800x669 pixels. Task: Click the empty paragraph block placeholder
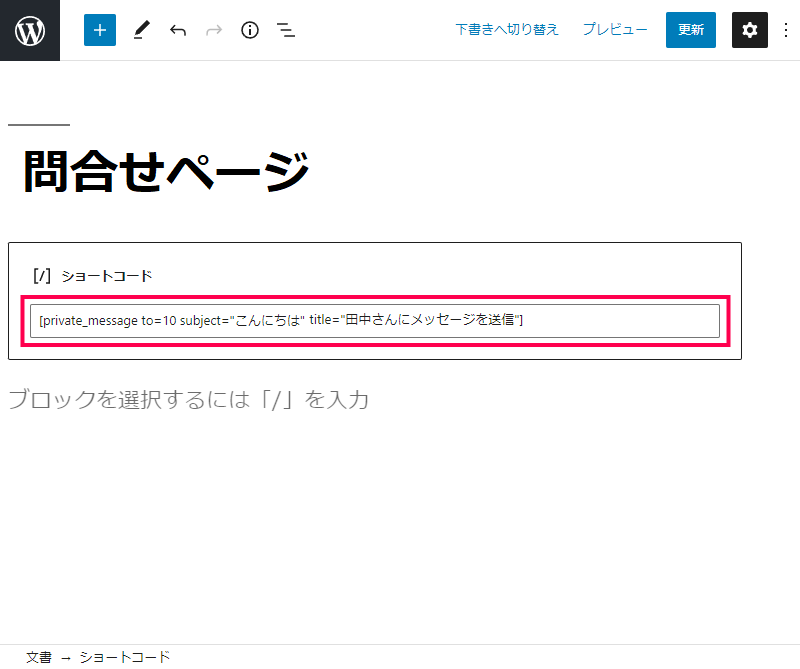coord(188,399)
